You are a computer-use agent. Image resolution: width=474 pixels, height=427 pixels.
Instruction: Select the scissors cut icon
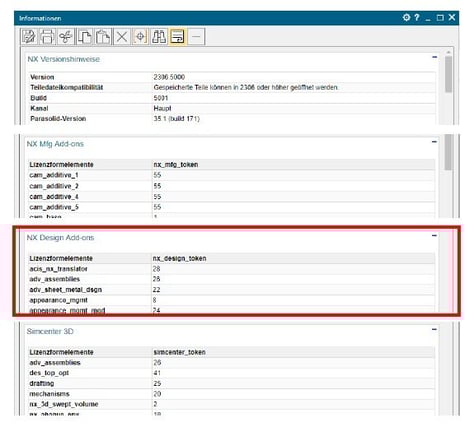tap(65, 36)
